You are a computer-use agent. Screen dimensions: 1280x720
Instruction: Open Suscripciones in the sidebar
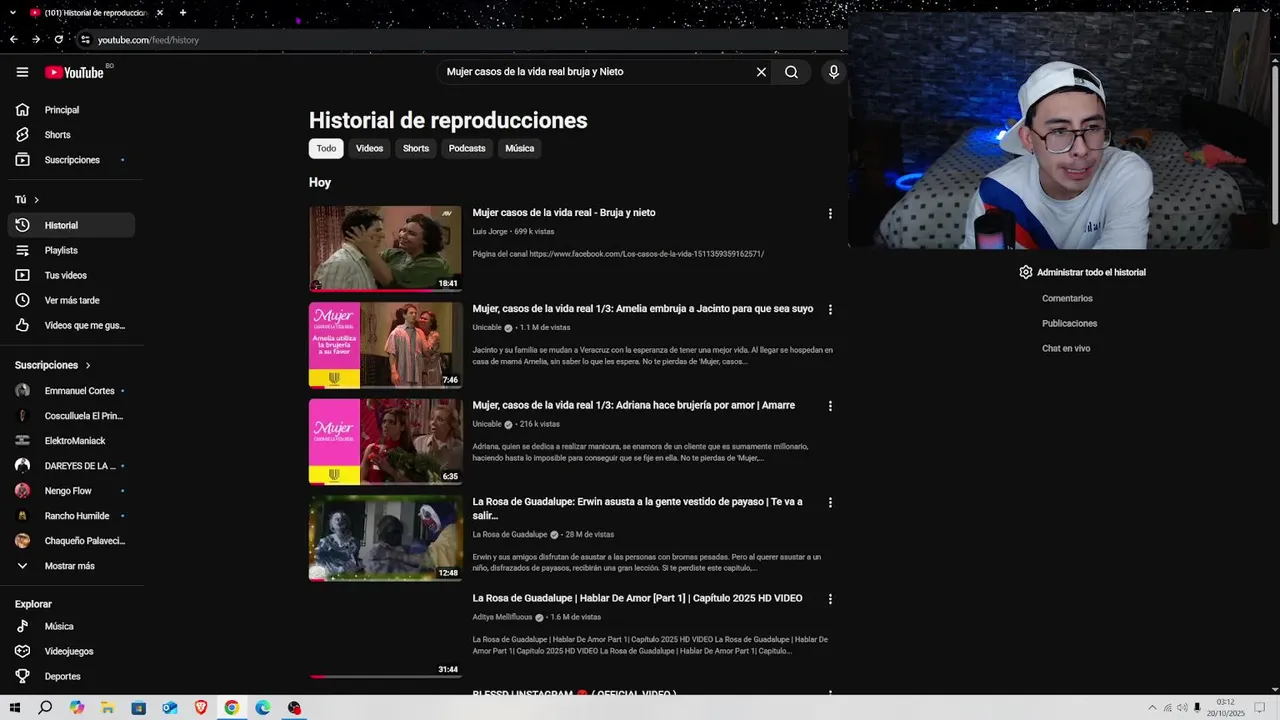pos(71,160)
